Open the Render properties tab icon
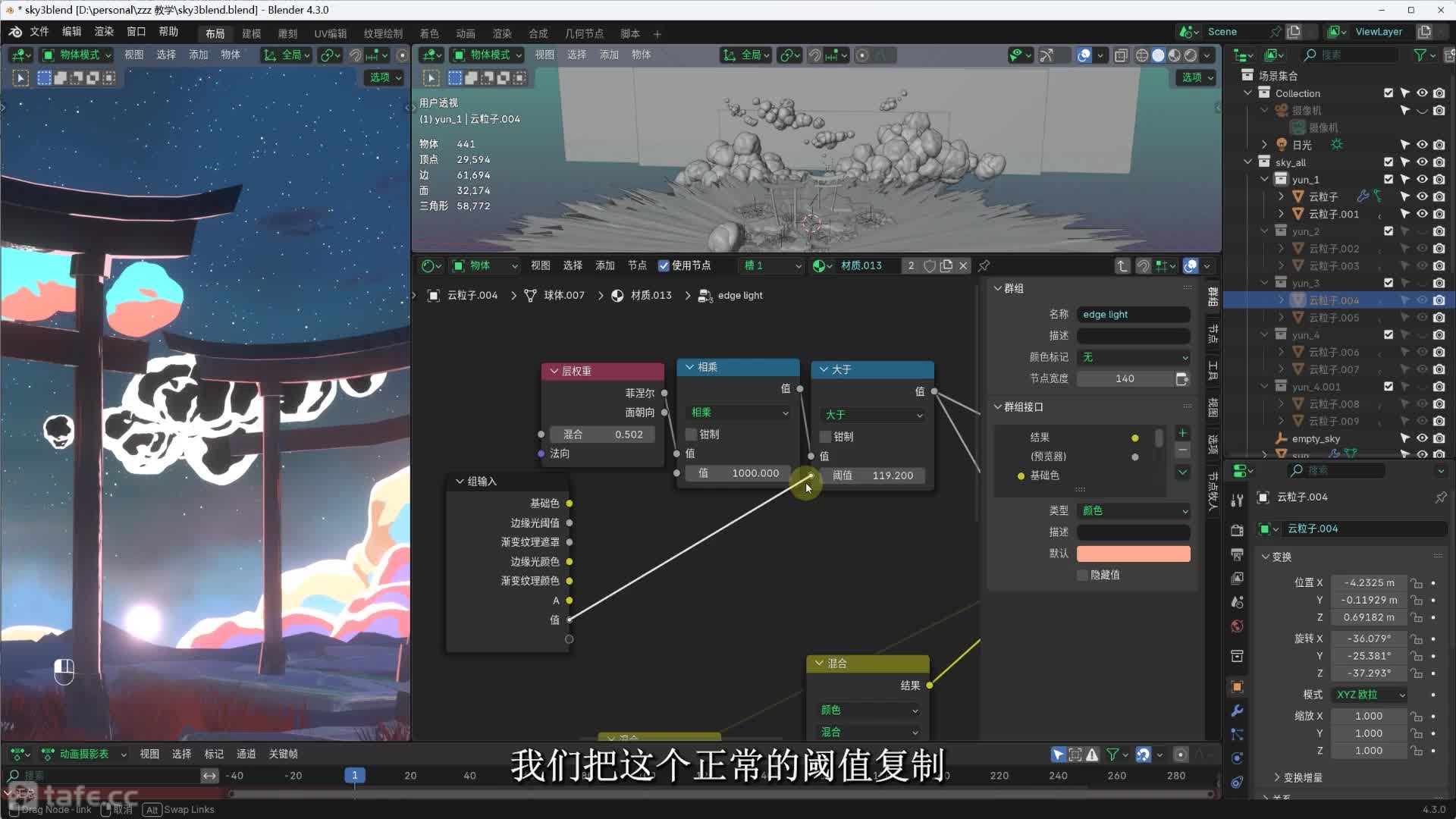The image size is (1456, 819). click(1237, 530)
